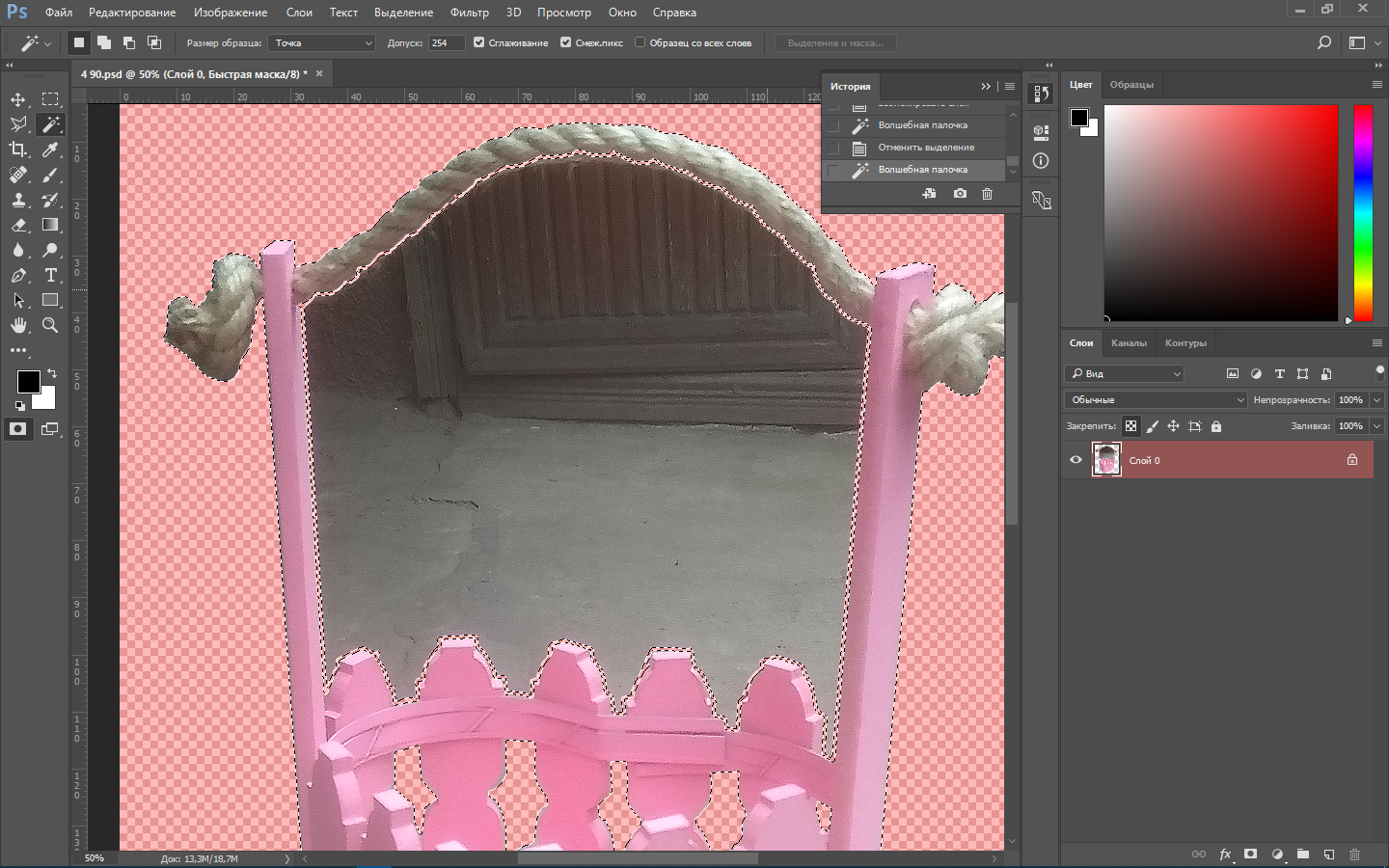
Task: Open the three-dots edit toolbar button
Action: point(18,350)
